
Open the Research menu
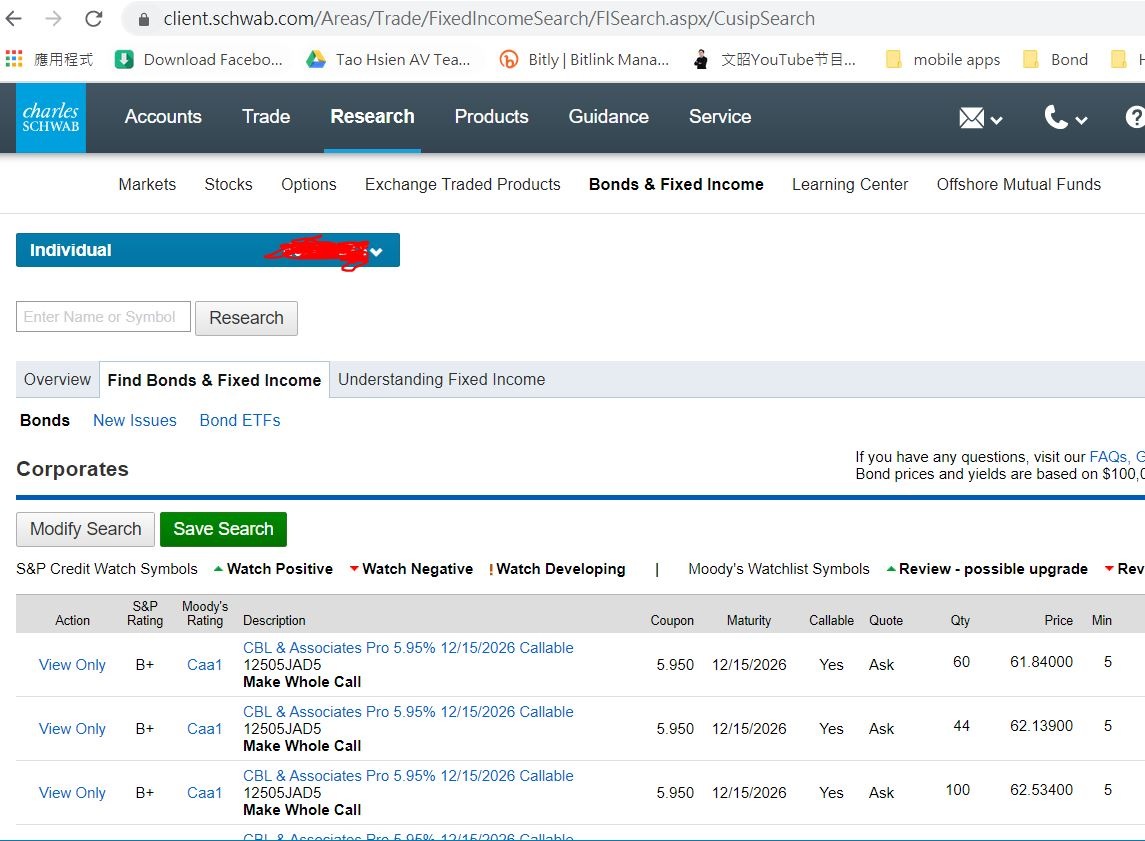372,117
